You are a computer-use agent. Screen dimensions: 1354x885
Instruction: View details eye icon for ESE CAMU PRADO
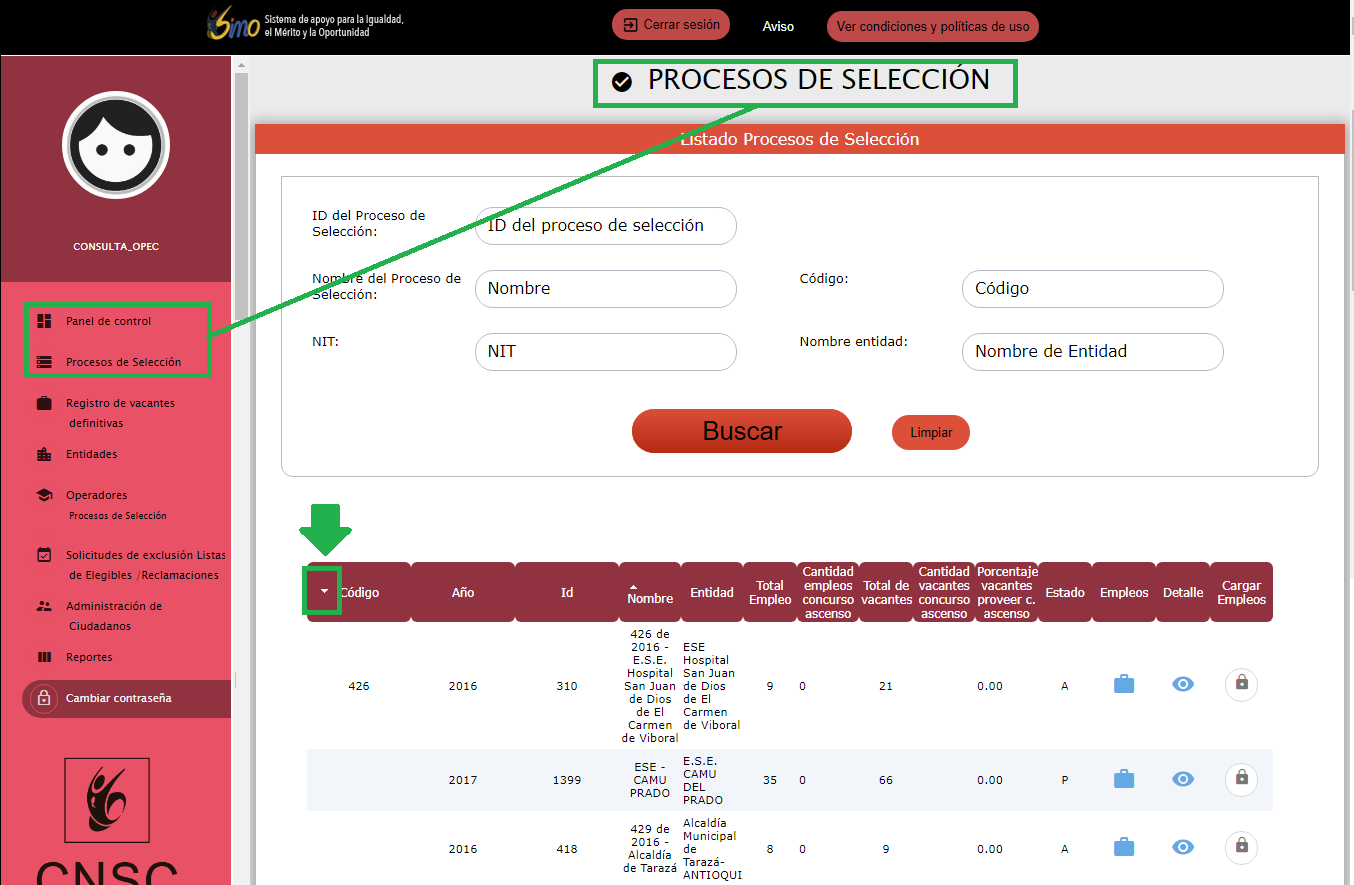[x=1183, y=779]
